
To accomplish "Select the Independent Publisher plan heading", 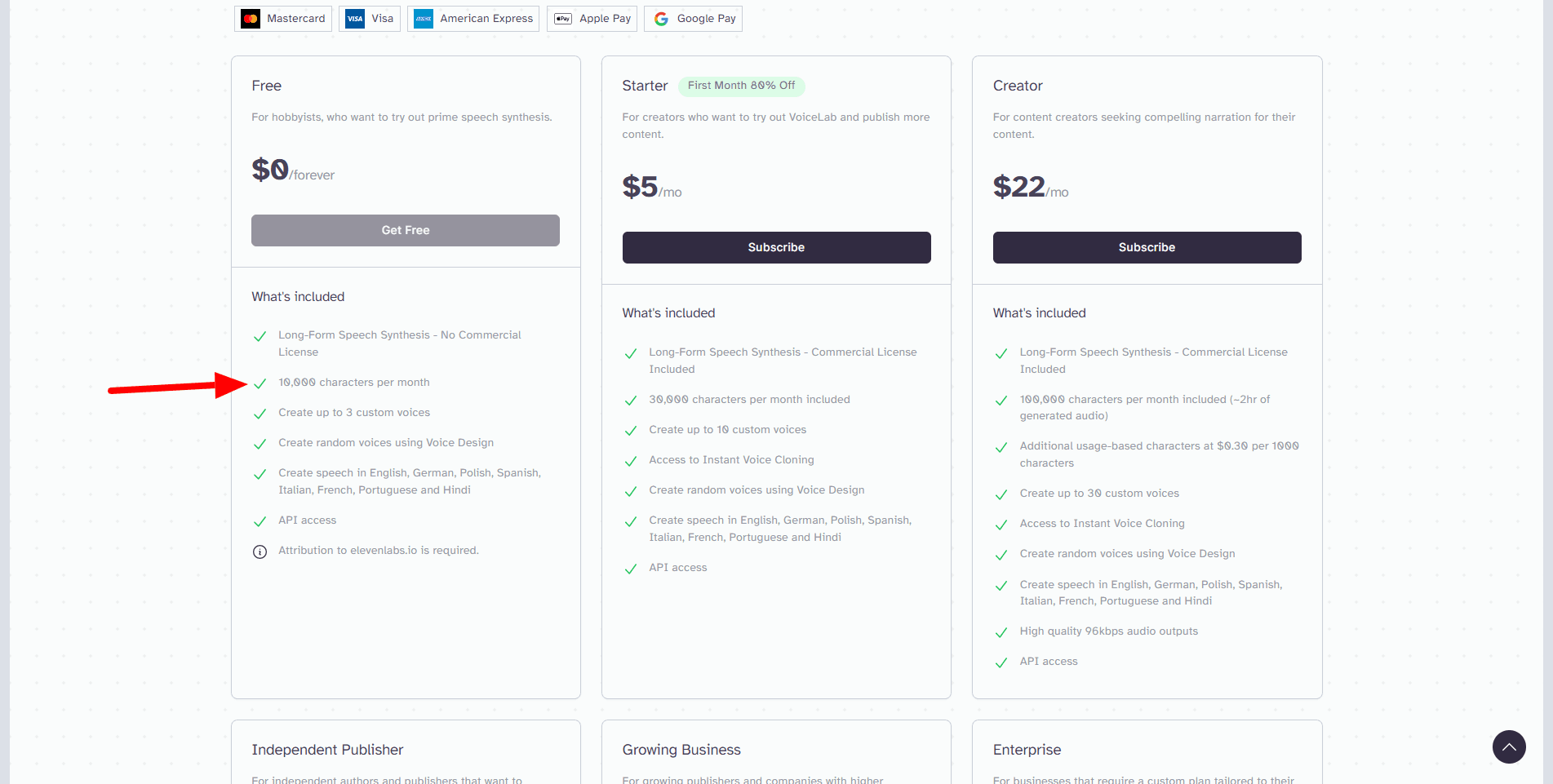I will pos(327,750).
